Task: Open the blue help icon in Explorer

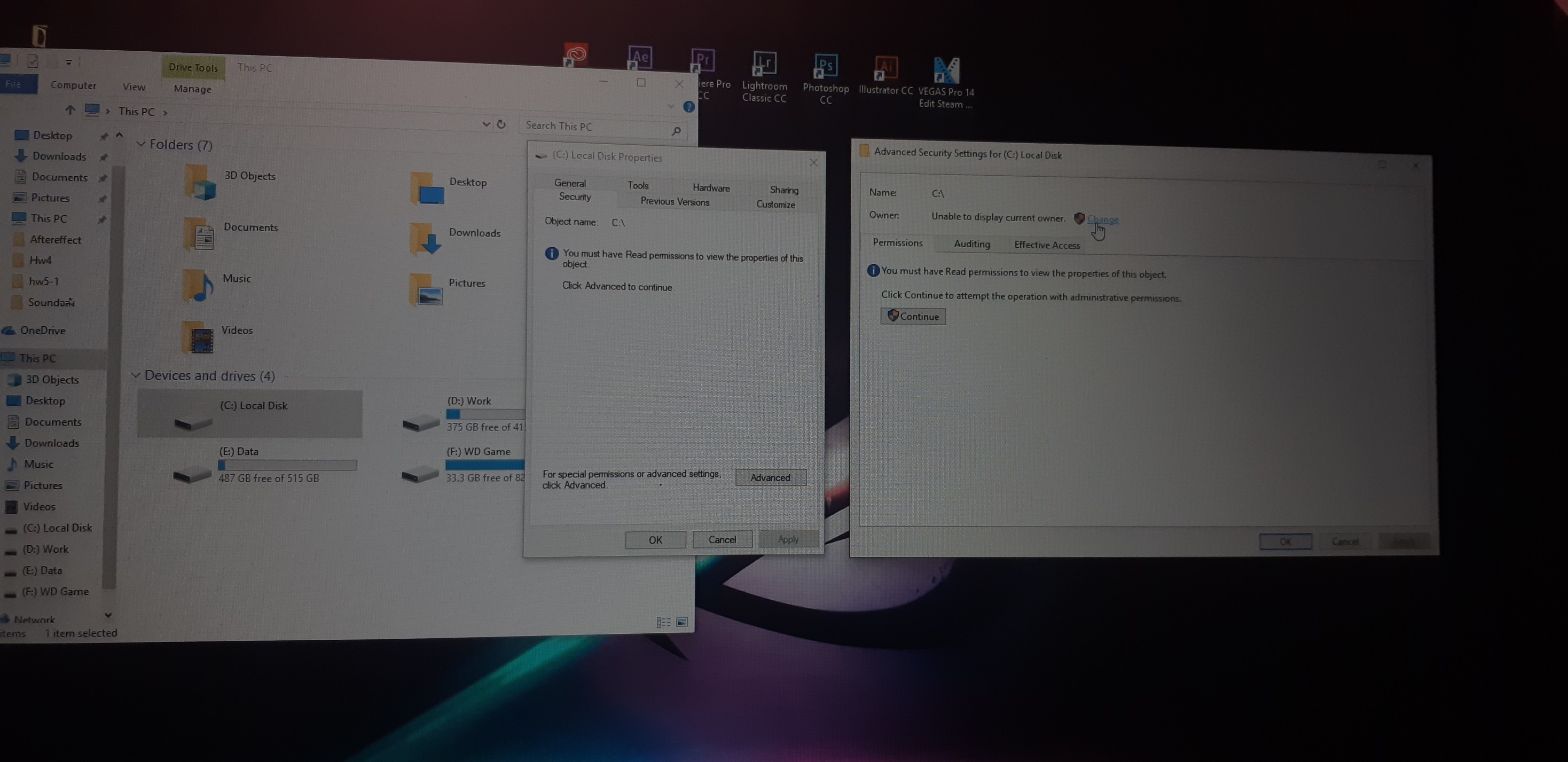Action: coord(688,106)
